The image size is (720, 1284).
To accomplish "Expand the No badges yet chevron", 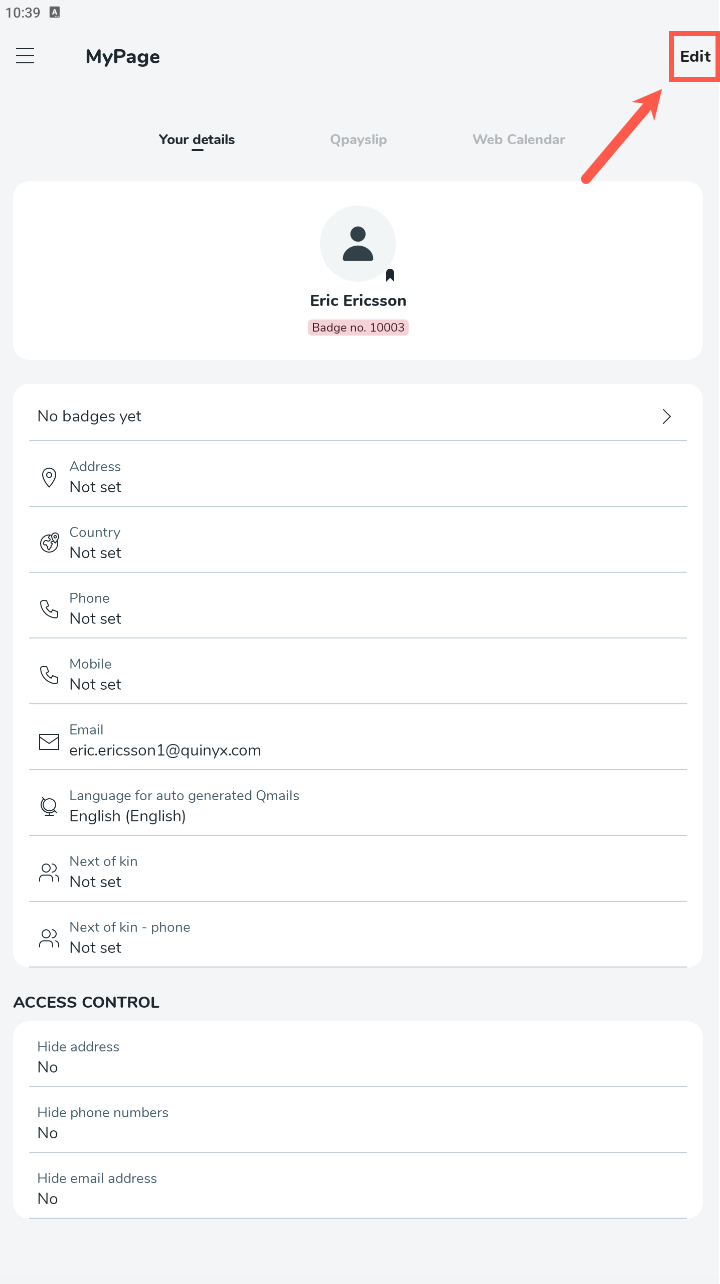I will click(x=667, y=416).
